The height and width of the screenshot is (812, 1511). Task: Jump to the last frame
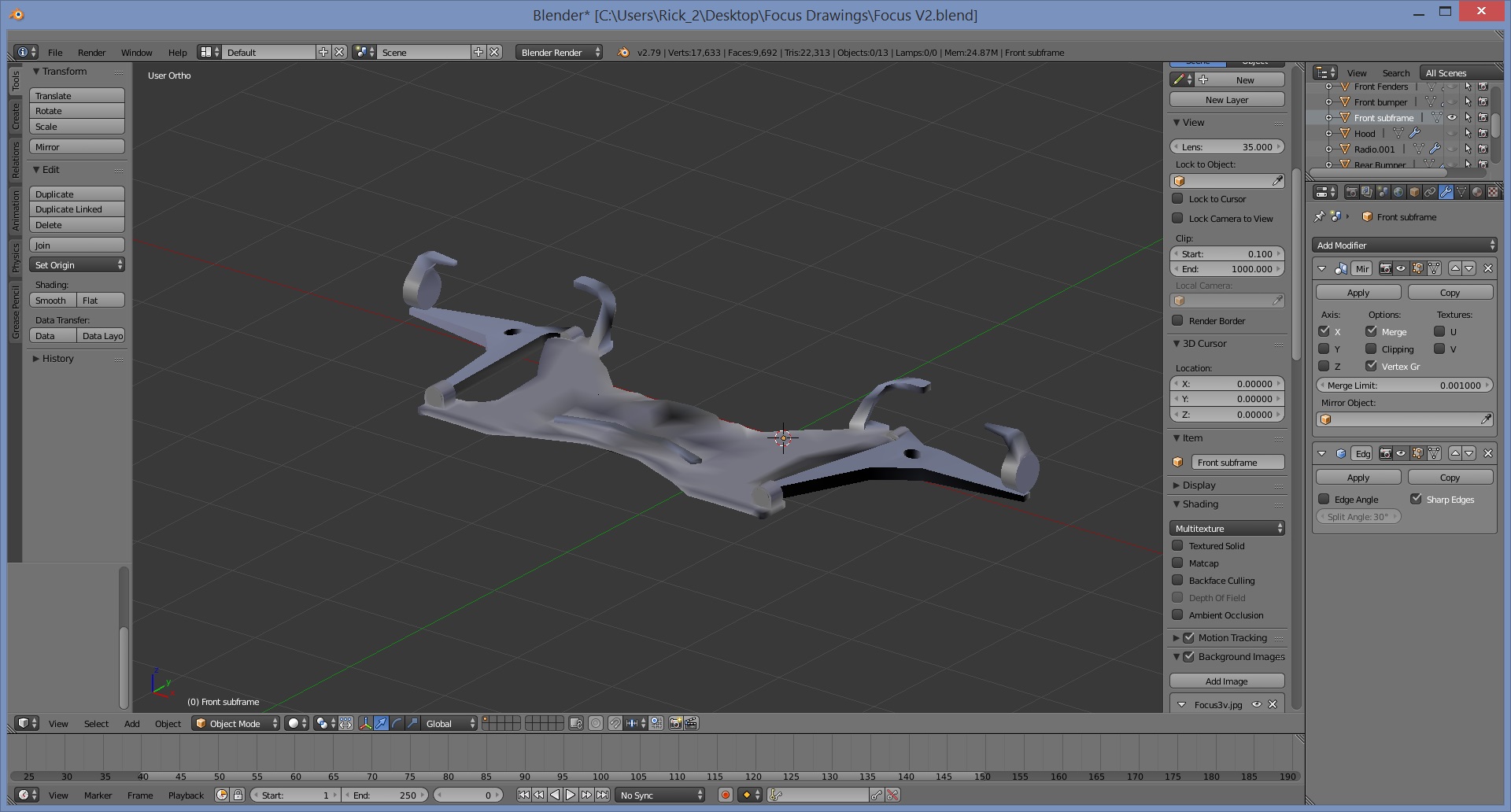pos(602,795)
